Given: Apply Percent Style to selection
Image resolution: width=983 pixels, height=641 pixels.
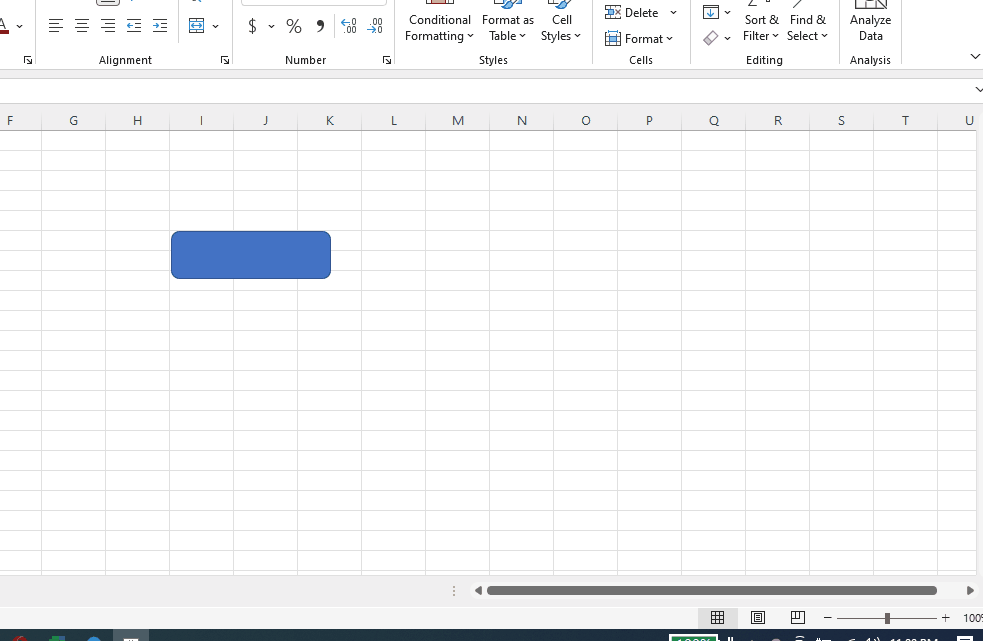Looking at the screenshot, I should 293,26.
